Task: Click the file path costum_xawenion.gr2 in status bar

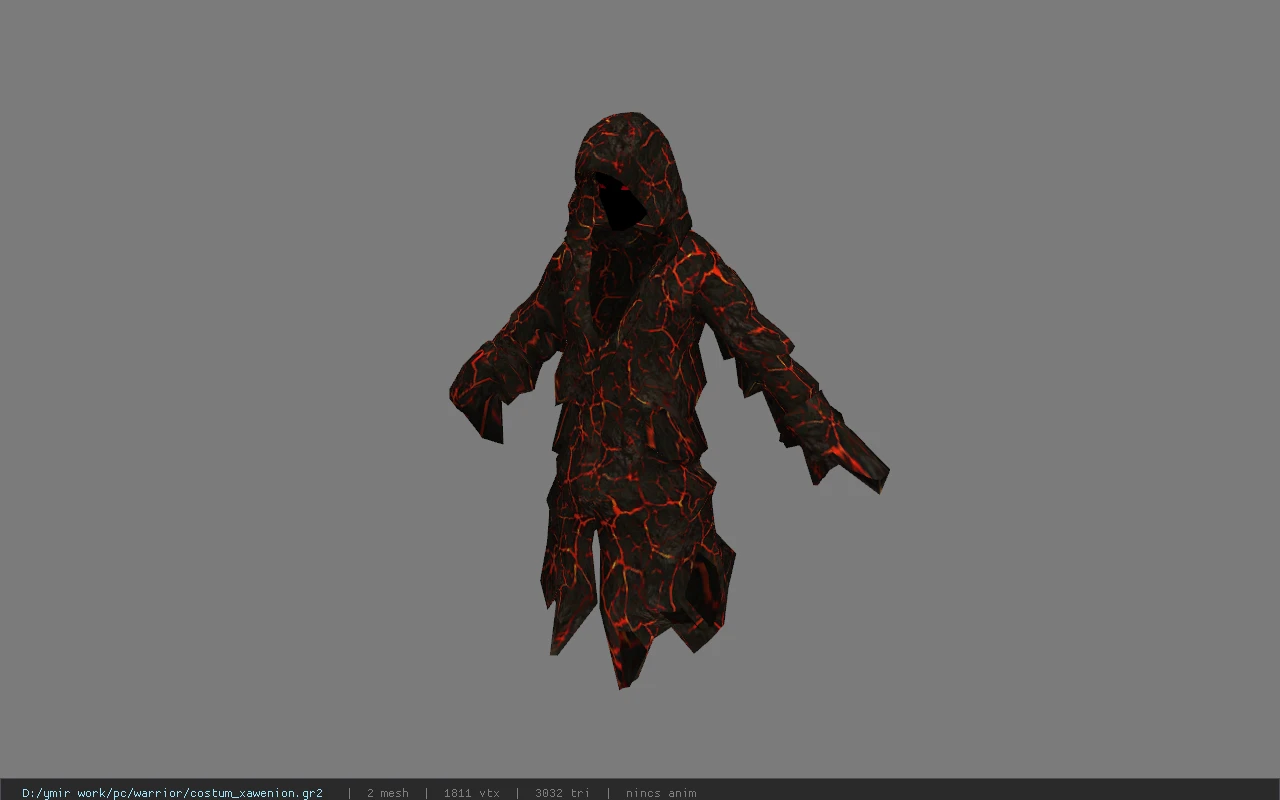Action: 172,793
